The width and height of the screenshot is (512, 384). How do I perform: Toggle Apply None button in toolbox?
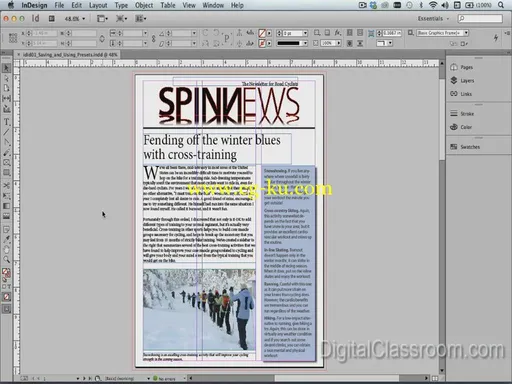(6, 297)
